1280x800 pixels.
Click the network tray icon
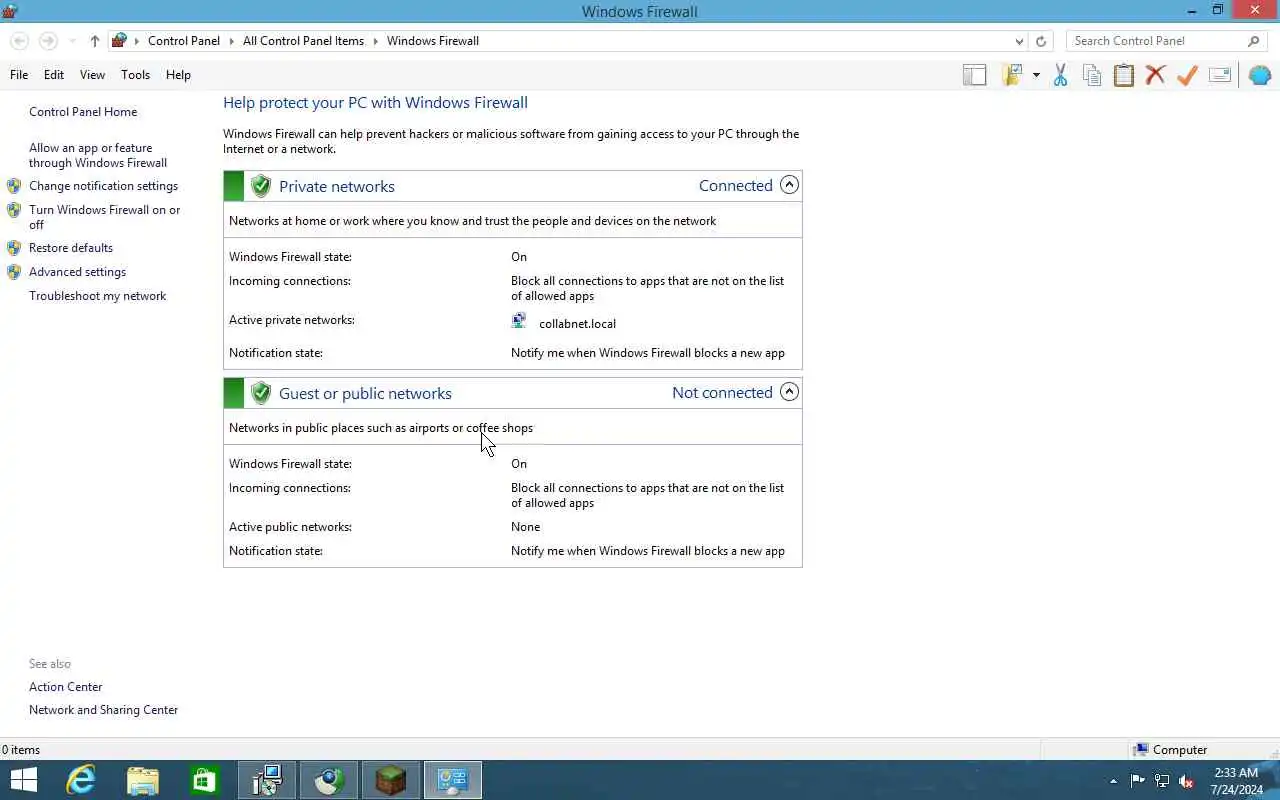[x=1162, y=781]
